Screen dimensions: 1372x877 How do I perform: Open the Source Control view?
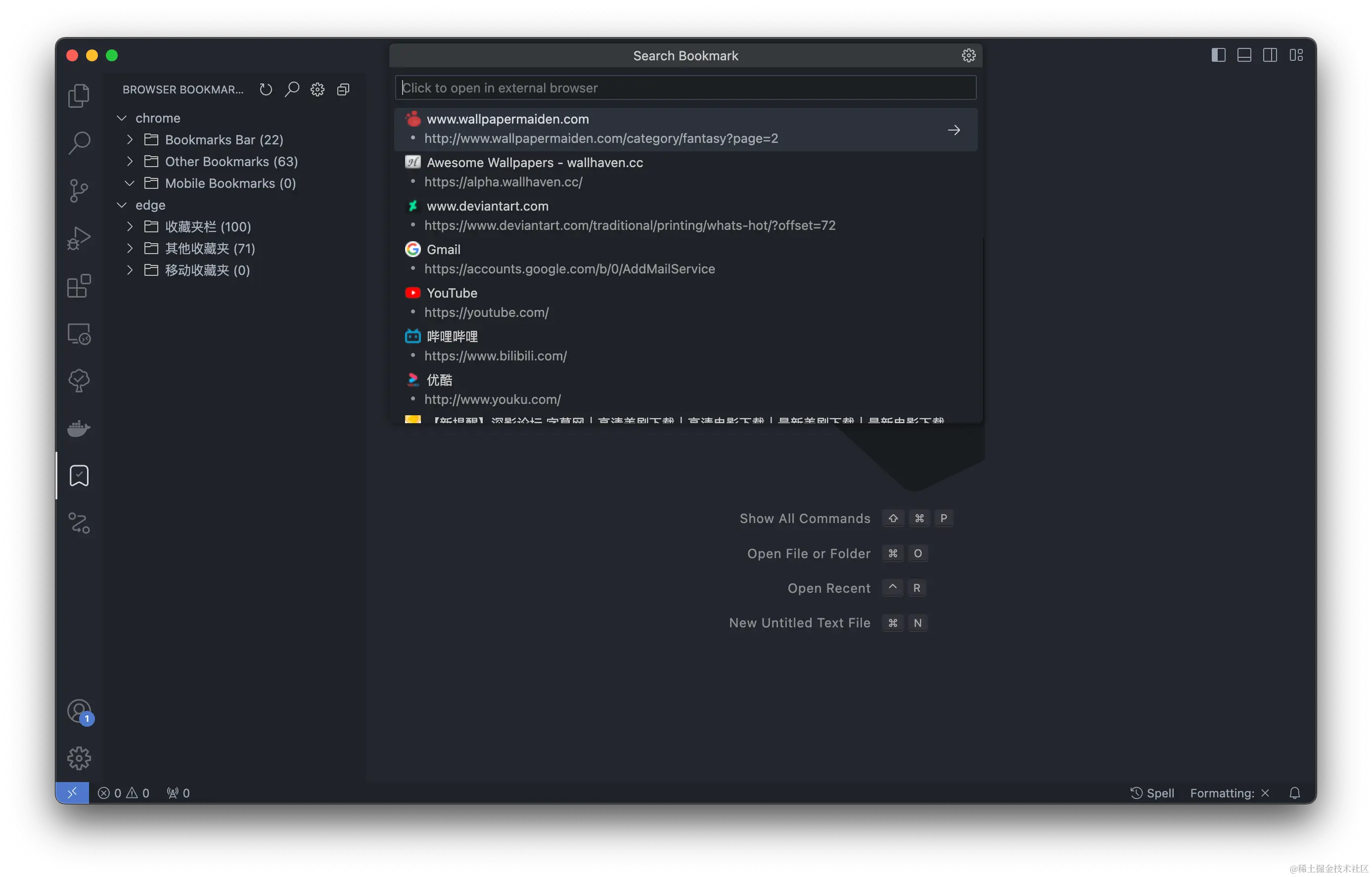79,190
